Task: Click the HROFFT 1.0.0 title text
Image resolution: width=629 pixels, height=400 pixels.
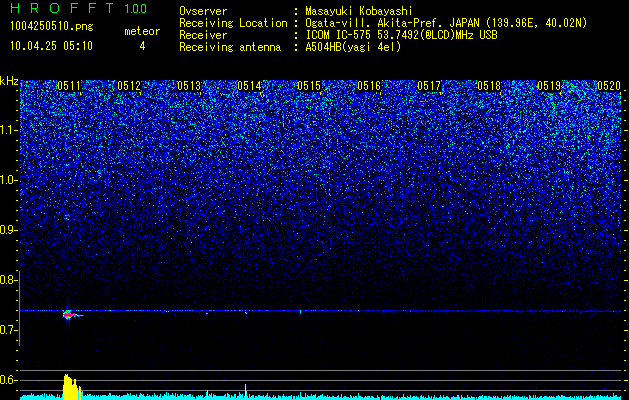Action: 79,8
